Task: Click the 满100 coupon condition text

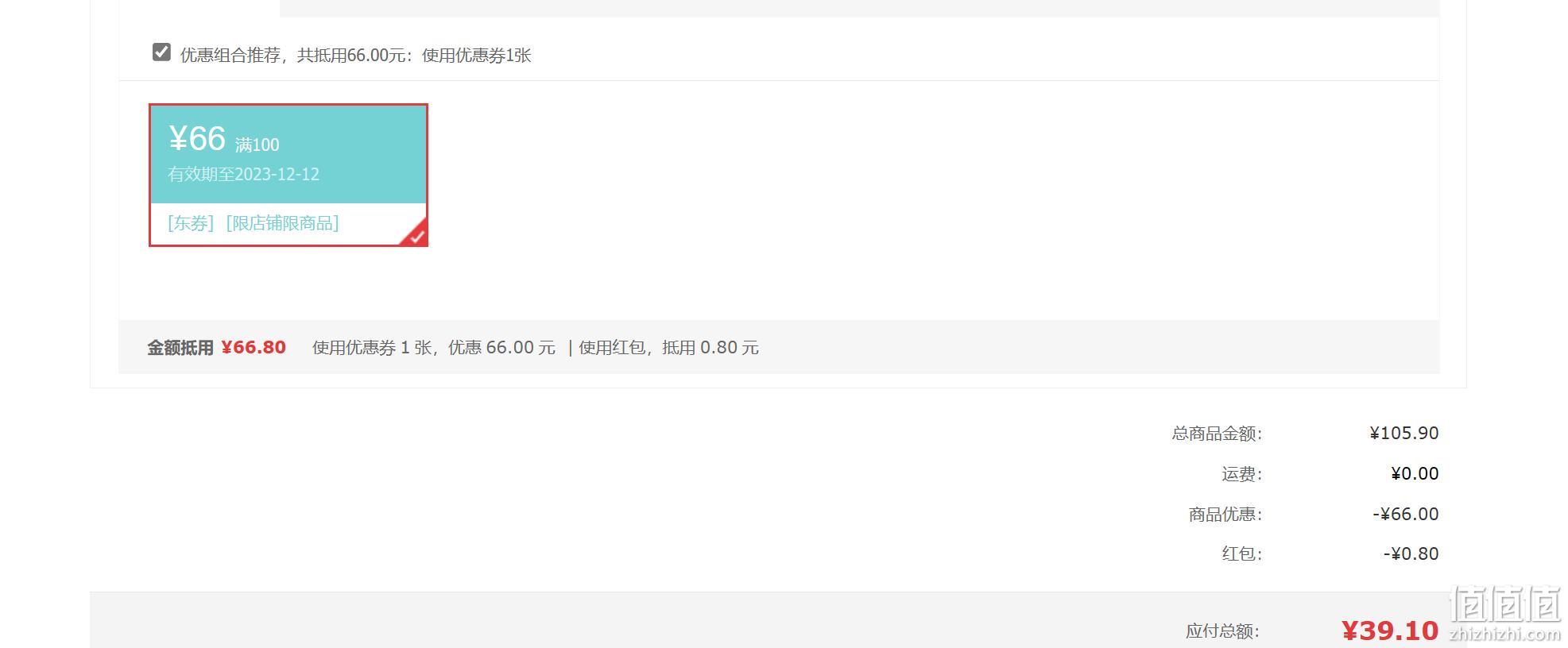Action: [257, 145]
